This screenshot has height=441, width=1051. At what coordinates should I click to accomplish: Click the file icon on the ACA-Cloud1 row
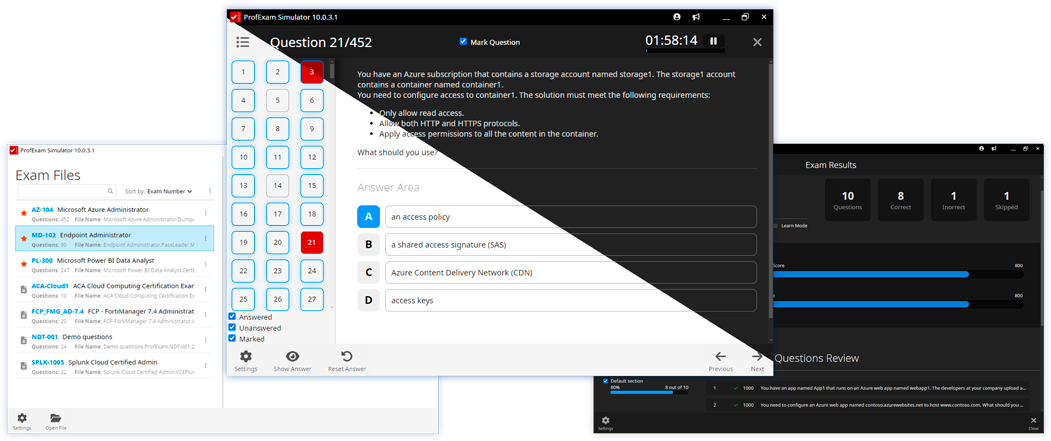(x=23, y=290)
